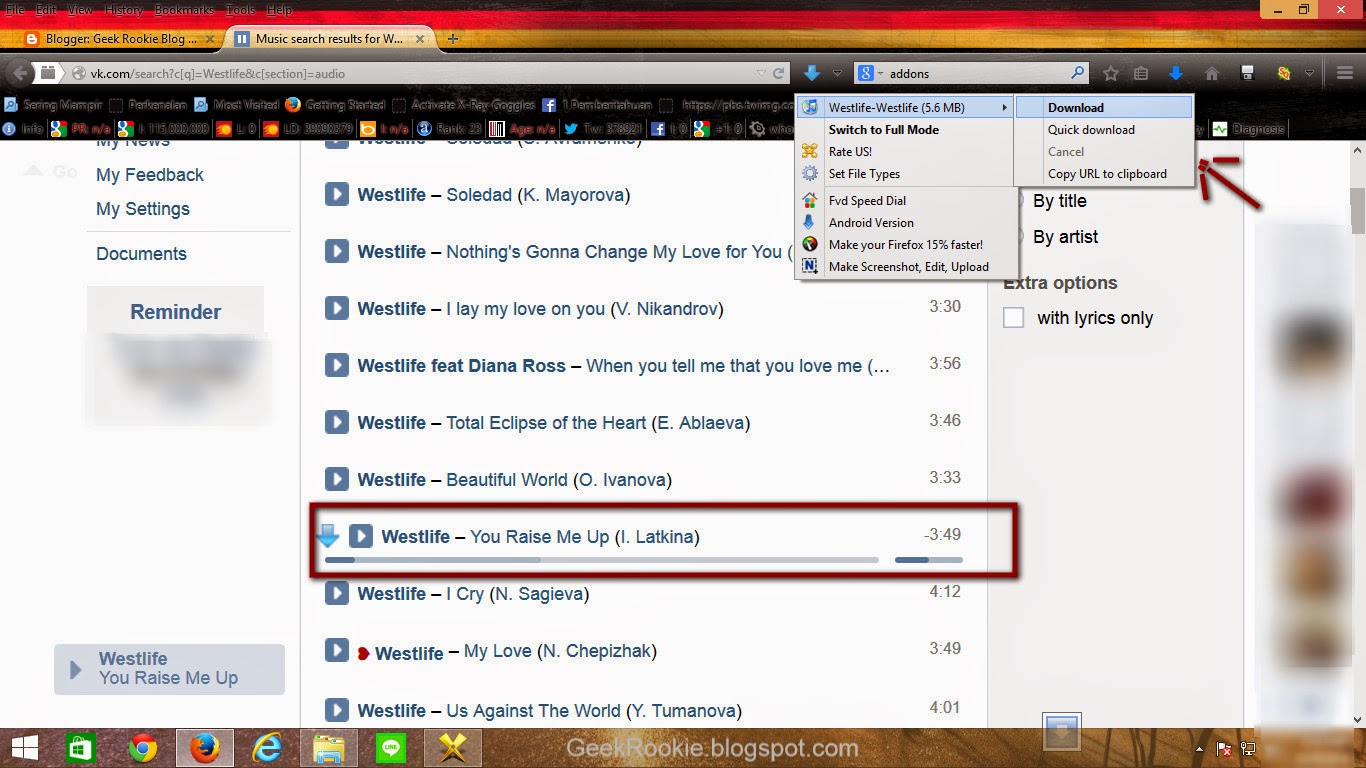Viewport: 1366px width, 768px height.
Task: Play I lay my love on you track
Action: [337, 308]
